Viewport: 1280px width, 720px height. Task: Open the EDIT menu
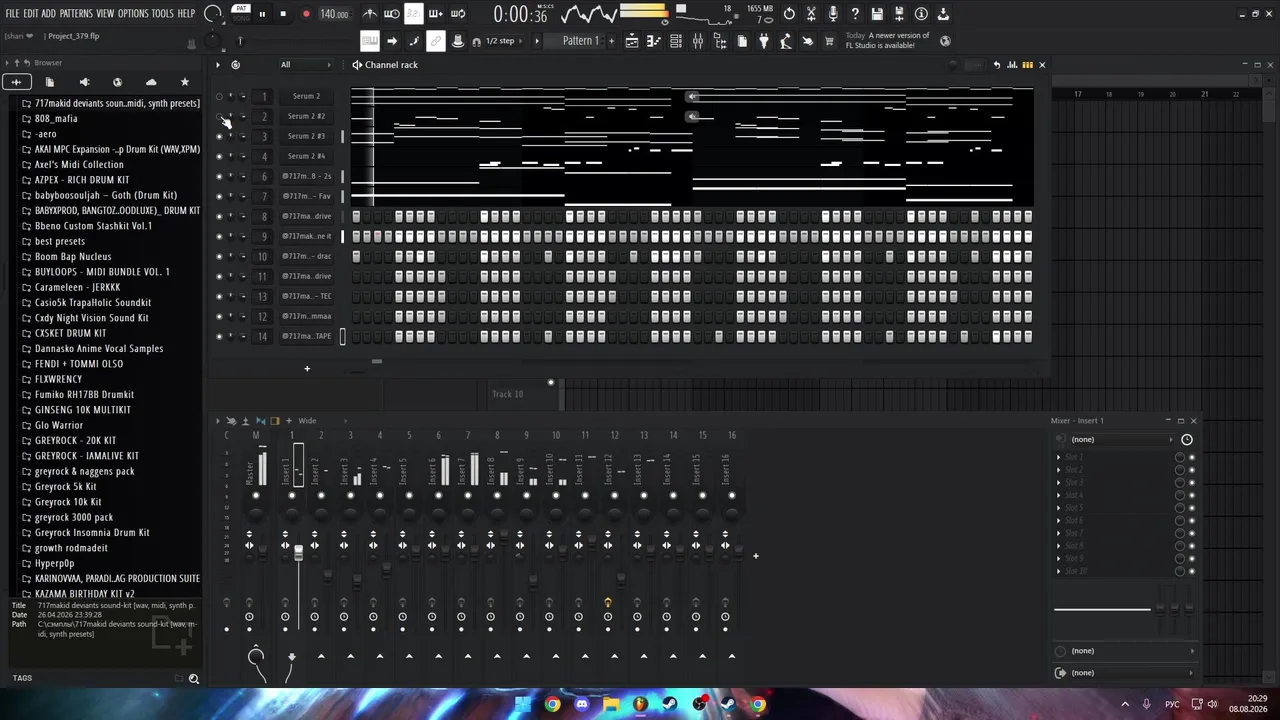[x=31, y=14]
